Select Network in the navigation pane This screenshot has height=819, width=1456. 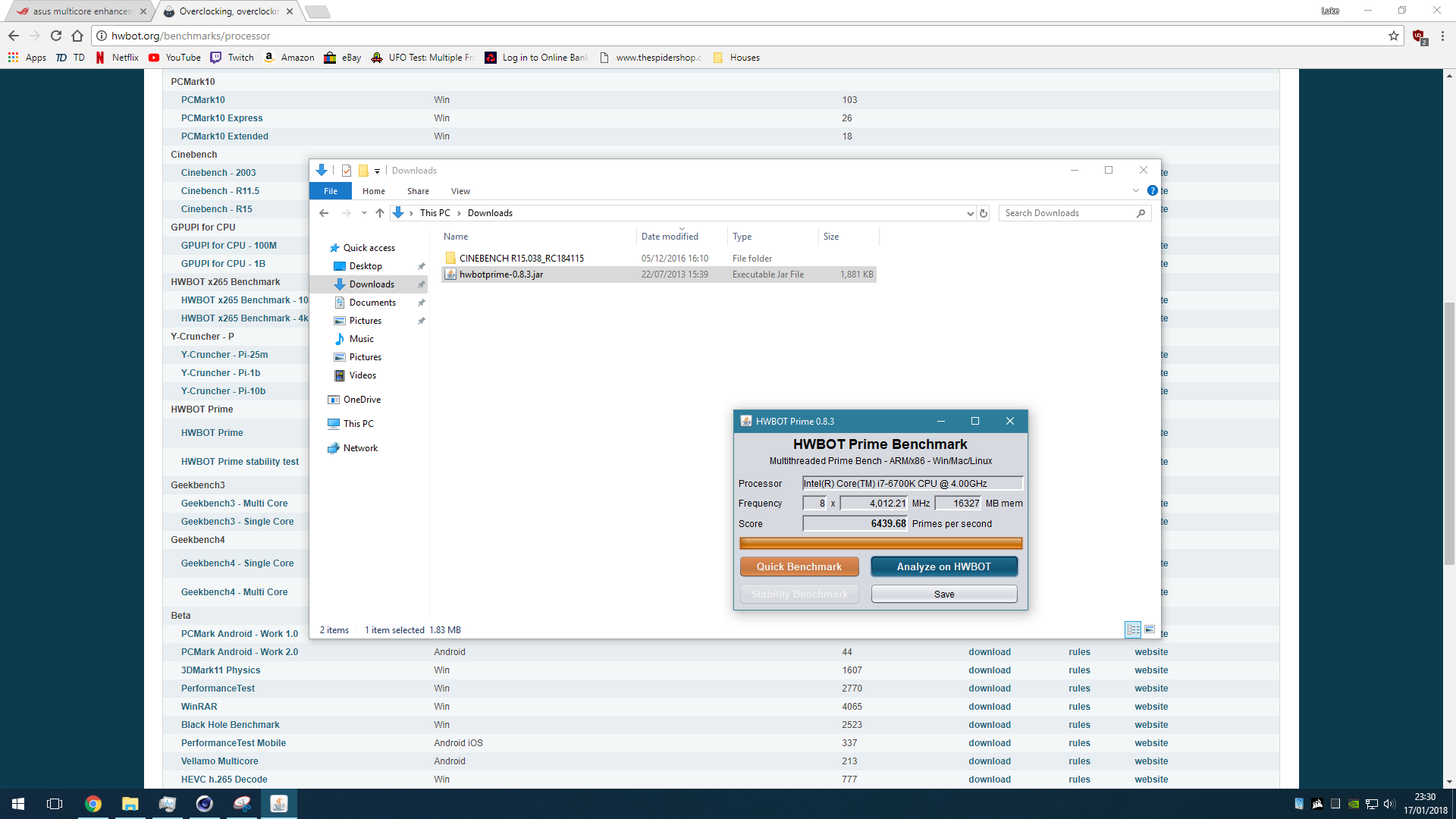360,448
